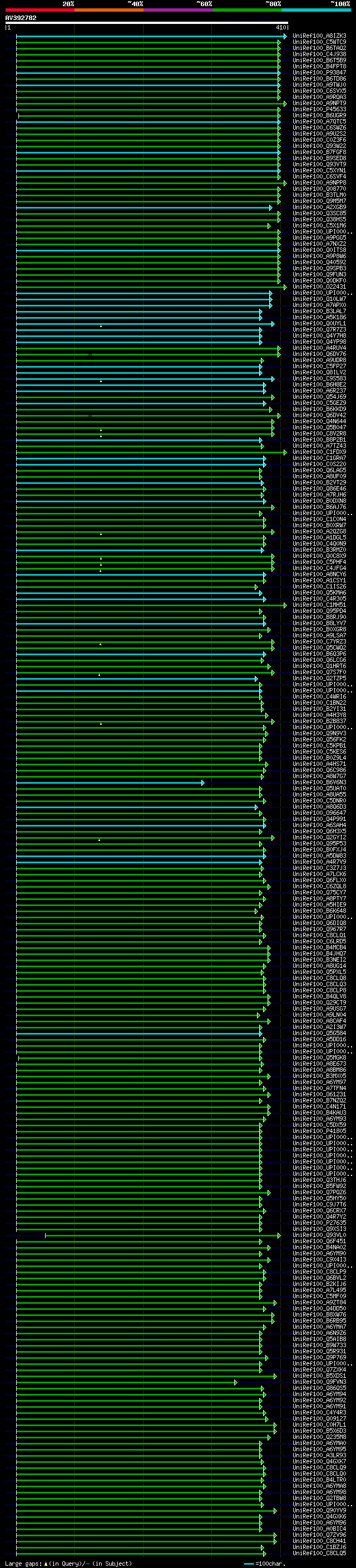
Task: Select label UniRef100_P41805
Action: pos(319,1131)
